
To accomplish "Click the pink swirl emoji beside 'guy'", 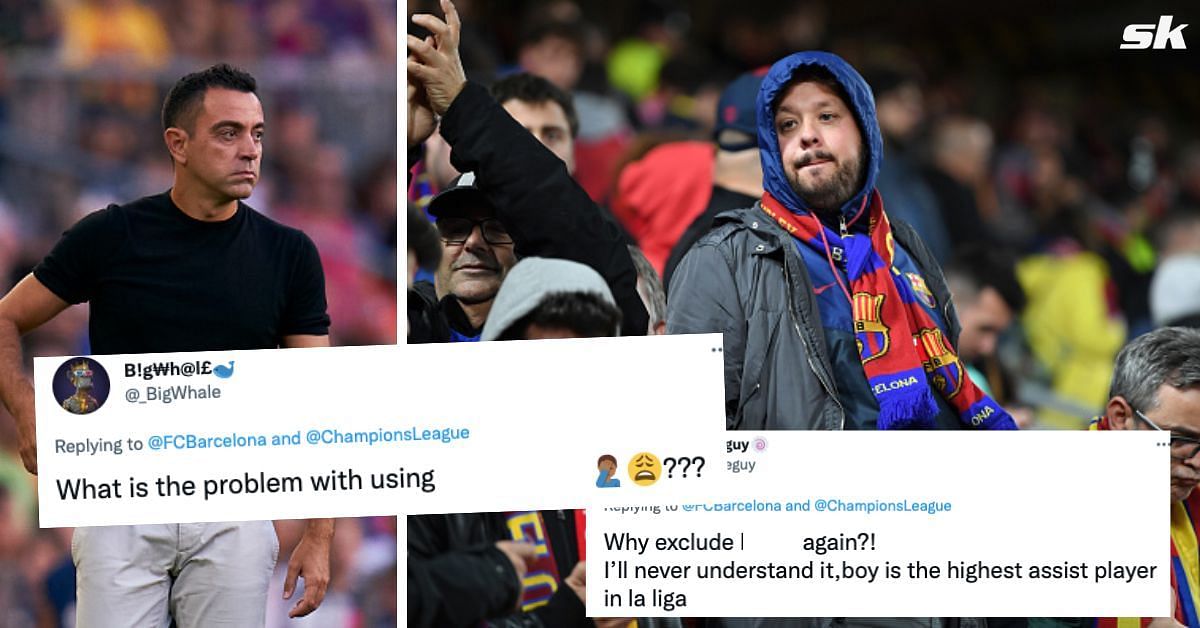I will [760, 444].
